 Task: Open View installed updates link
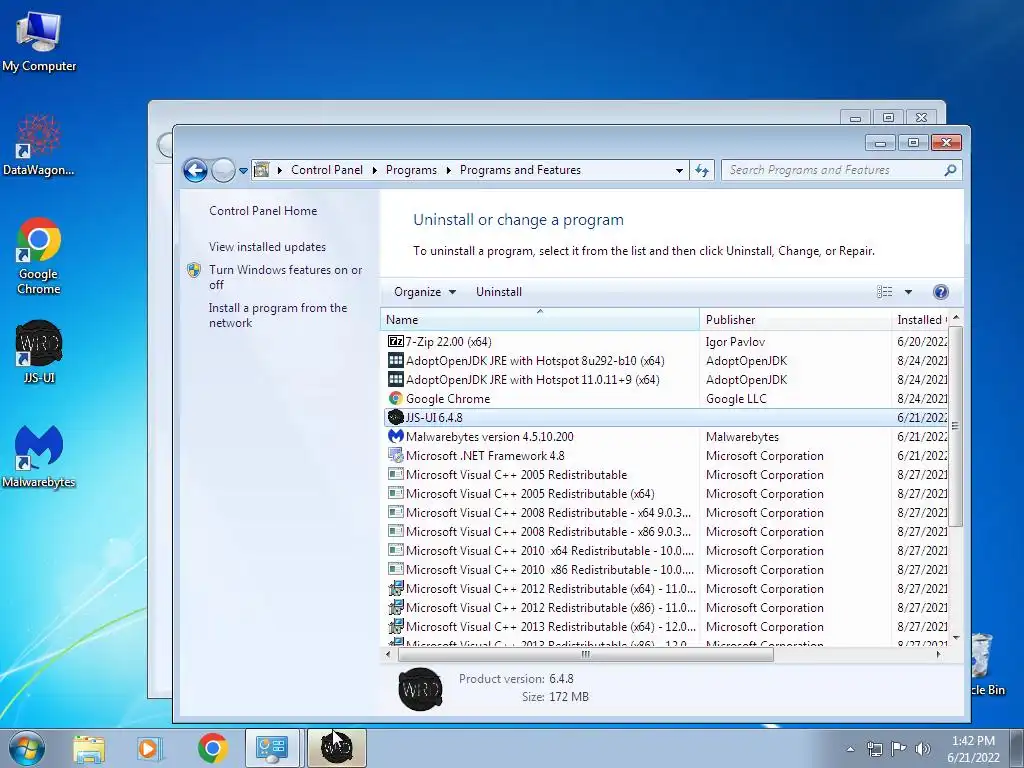pyautogui.click(x=267, y=246)
